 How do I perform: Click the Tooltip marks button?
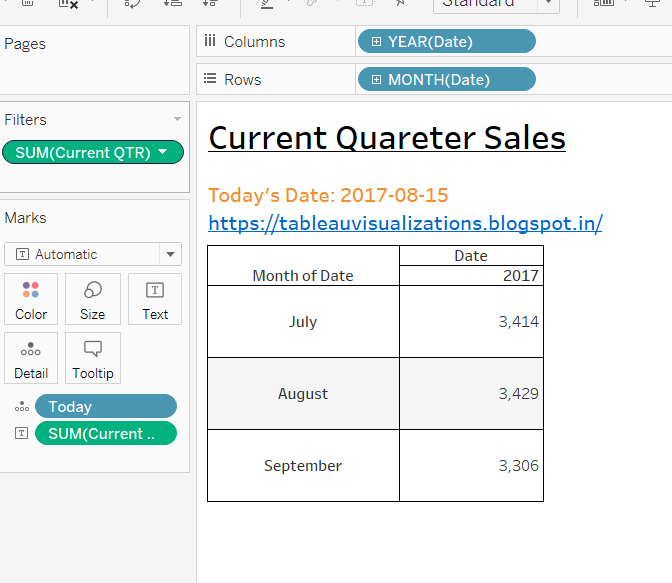coord(93,358)
